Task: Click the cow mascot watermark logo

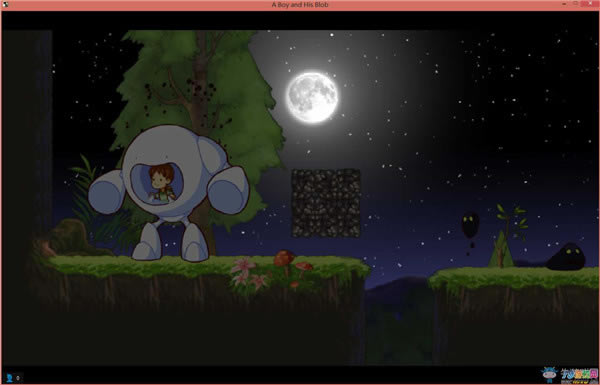Action: 549,373
